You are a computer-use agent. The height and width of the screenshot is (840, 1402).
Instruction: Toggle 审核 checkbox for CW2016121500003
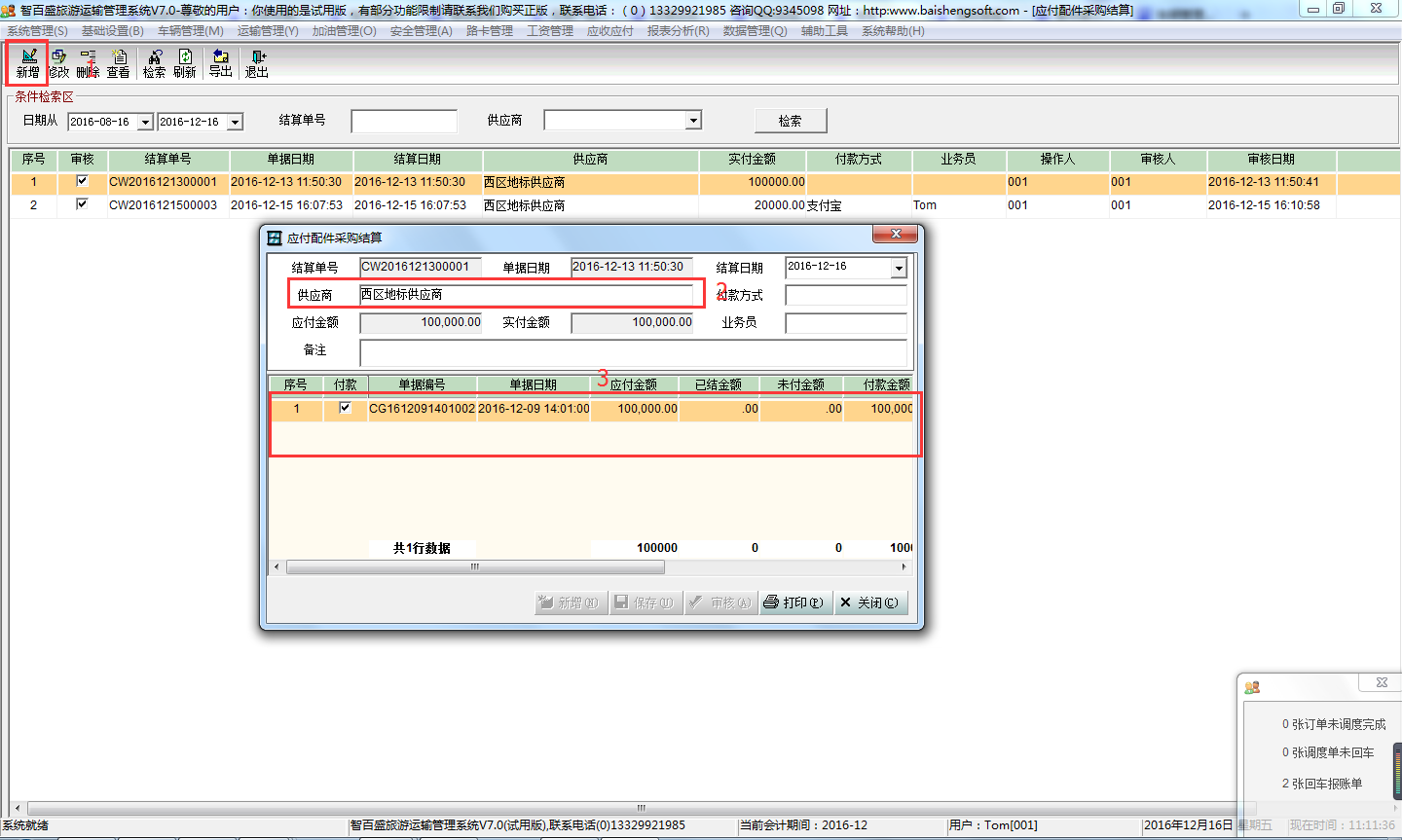[x=82, y=204]
